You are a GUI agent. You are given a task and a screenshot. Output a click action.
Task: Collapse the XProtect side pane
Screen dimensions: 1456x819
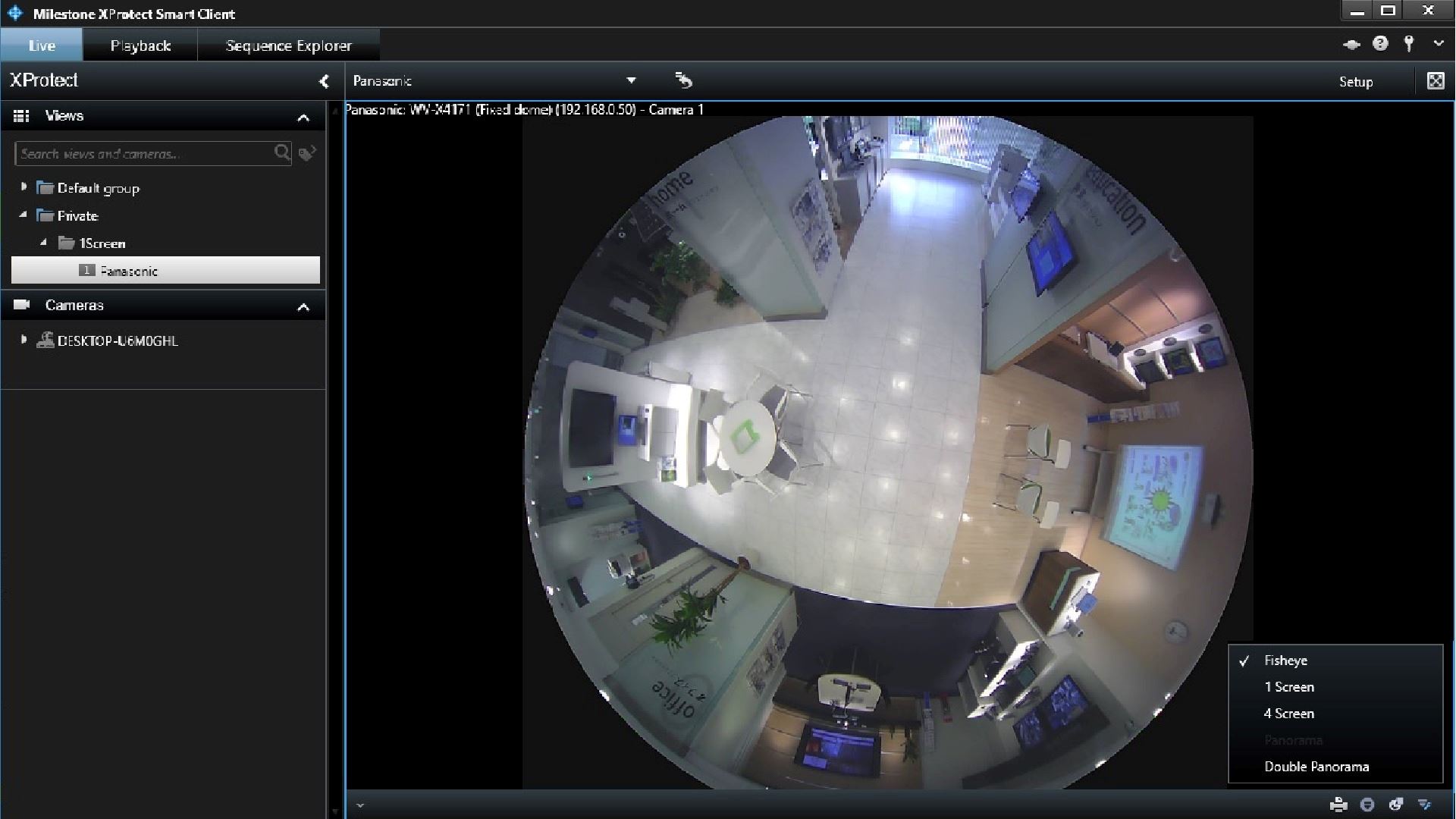pyautogui.click(x=324, y=81)
